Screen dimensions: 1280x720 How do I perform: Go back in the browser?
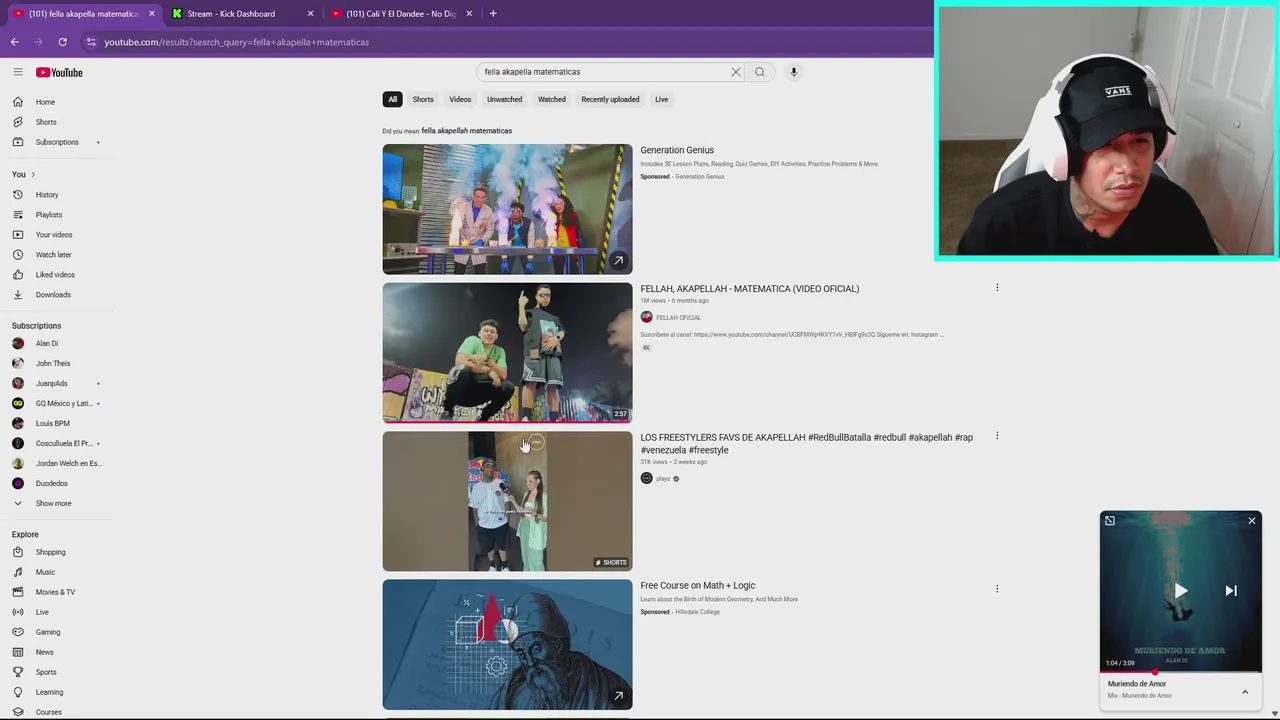click(x=14, y=42)
